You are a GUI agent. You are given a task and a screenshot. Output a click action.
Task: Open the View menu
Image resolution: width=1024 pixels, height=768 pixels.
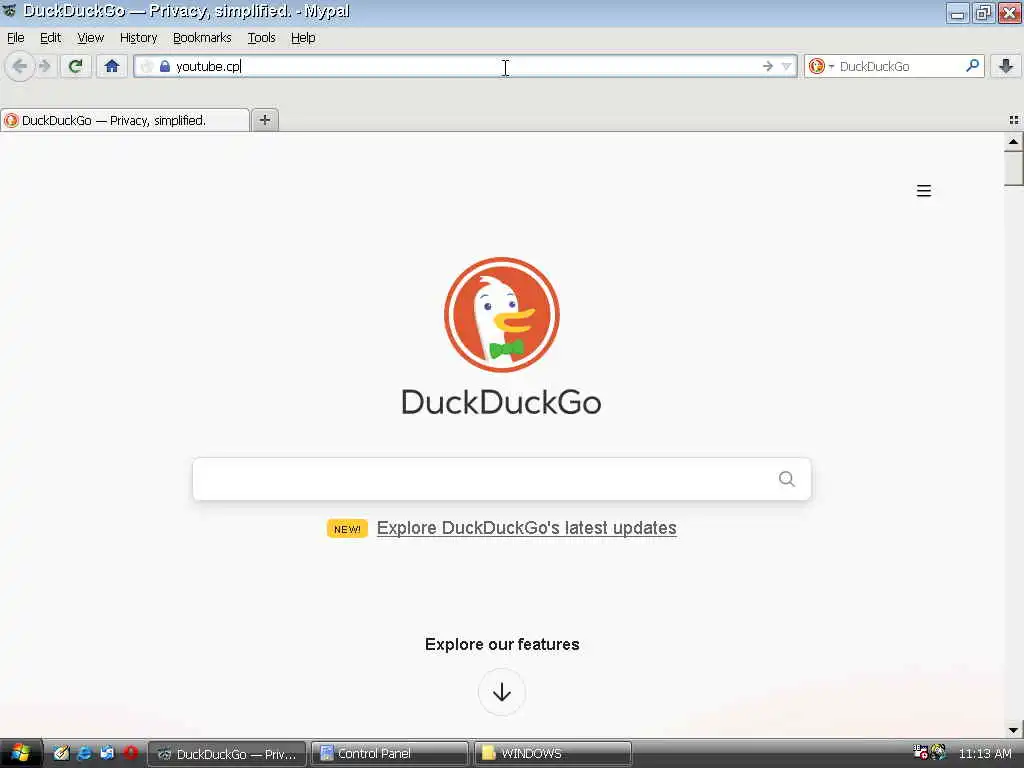pos(90,38)
